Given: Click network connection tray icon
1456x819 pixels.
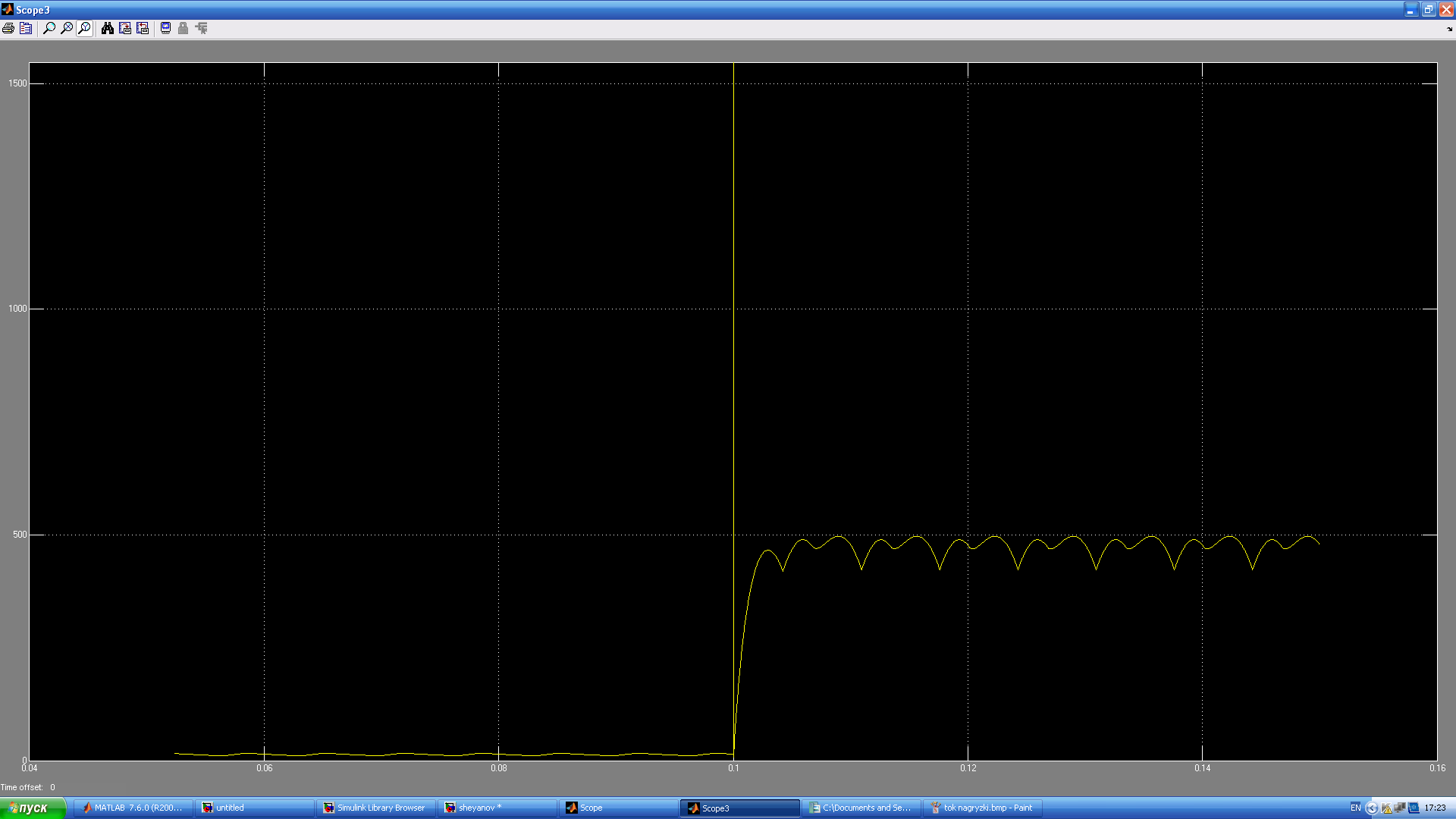Looking at the screenshot, I should (x=1400, y=808).
